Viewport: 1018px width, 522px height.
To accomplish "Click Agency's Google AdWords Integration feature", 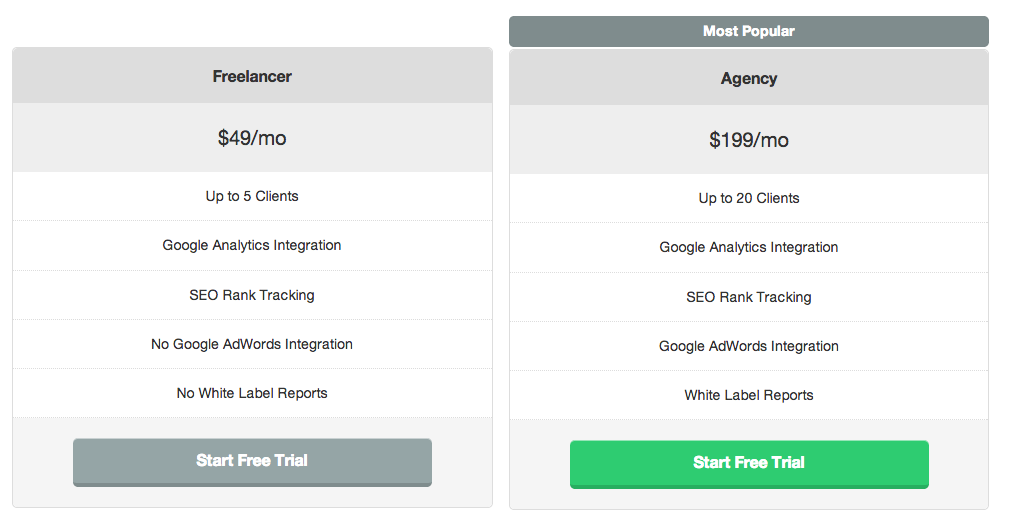I will tap(749, 346).
